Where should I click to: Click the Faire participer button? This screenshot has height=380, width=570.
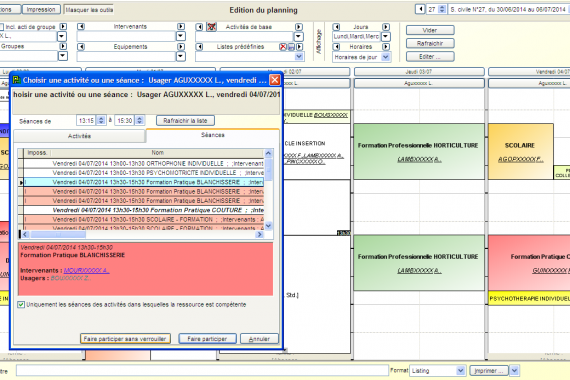(x=207, y=339)
